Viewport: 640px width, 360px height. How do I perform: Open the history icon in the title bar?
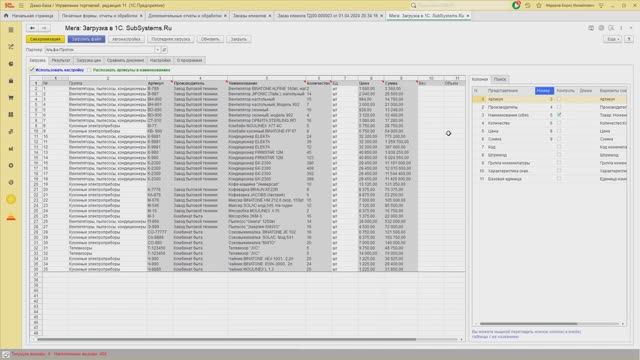527,5
